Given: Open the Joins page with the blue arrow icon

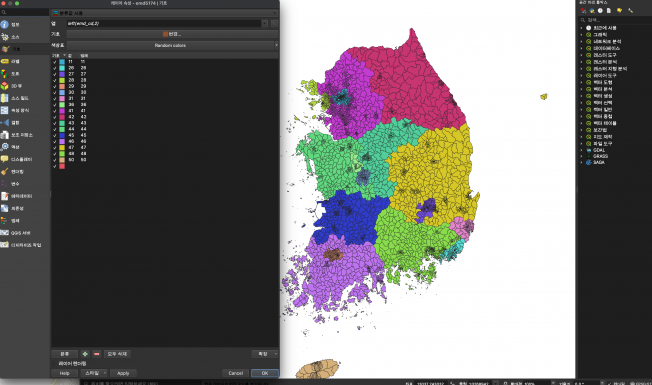Looking at the screenshot, I should 24,123.
